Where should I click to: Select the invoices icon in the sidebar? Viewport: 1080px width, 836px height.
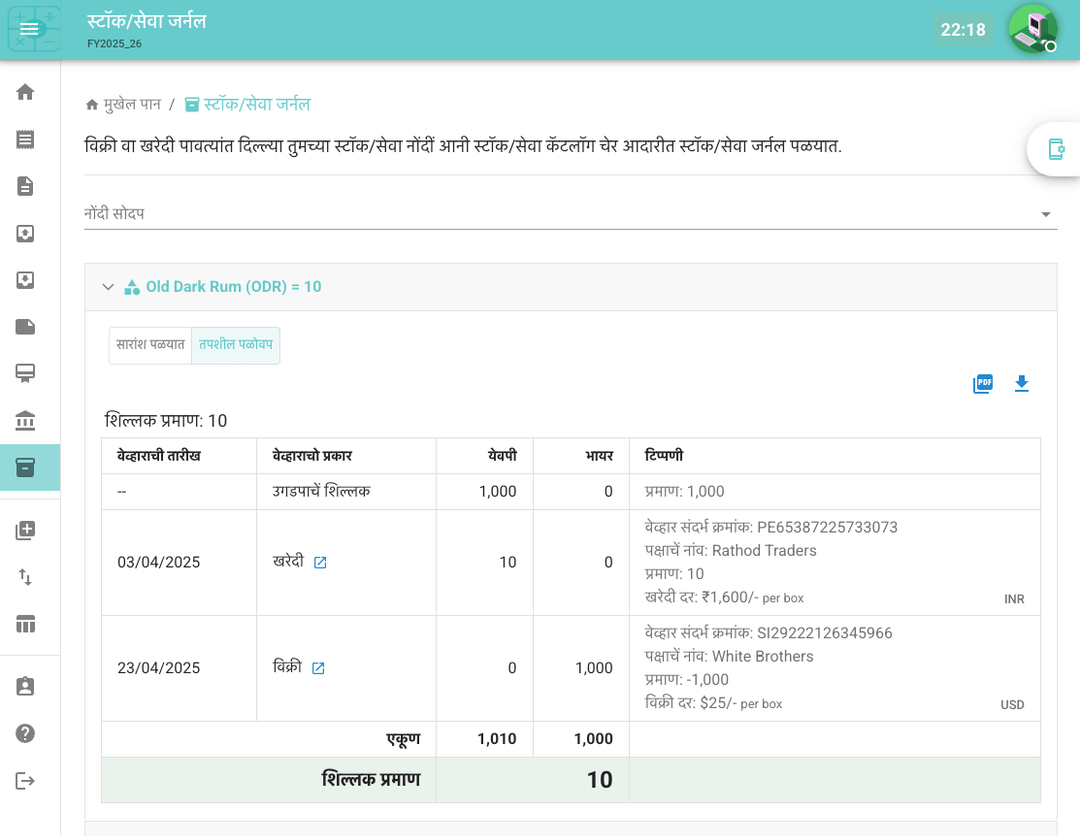point(24,139)
